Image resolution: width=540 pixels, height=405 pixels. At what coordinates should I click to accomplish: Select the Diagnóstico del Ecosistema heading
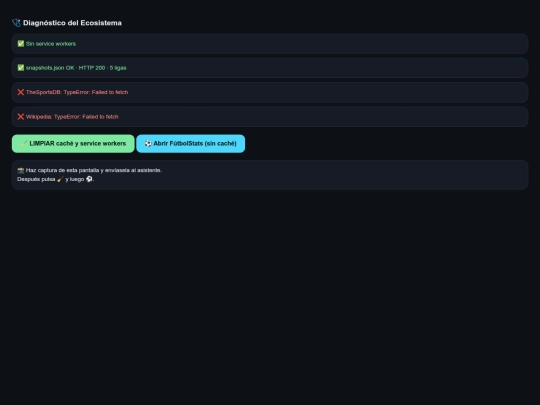[x=72, y=23]
